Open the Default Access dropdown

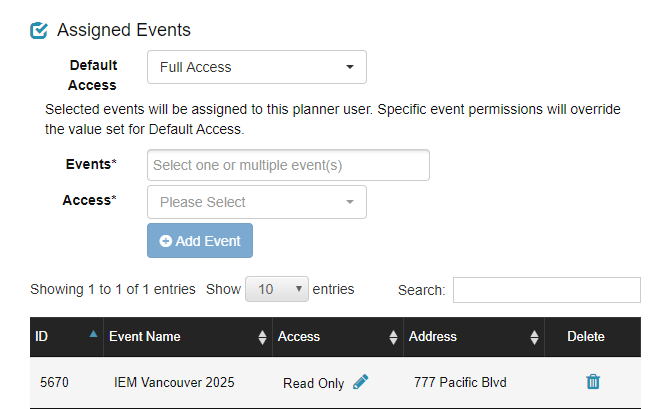(x=256, y=67)
